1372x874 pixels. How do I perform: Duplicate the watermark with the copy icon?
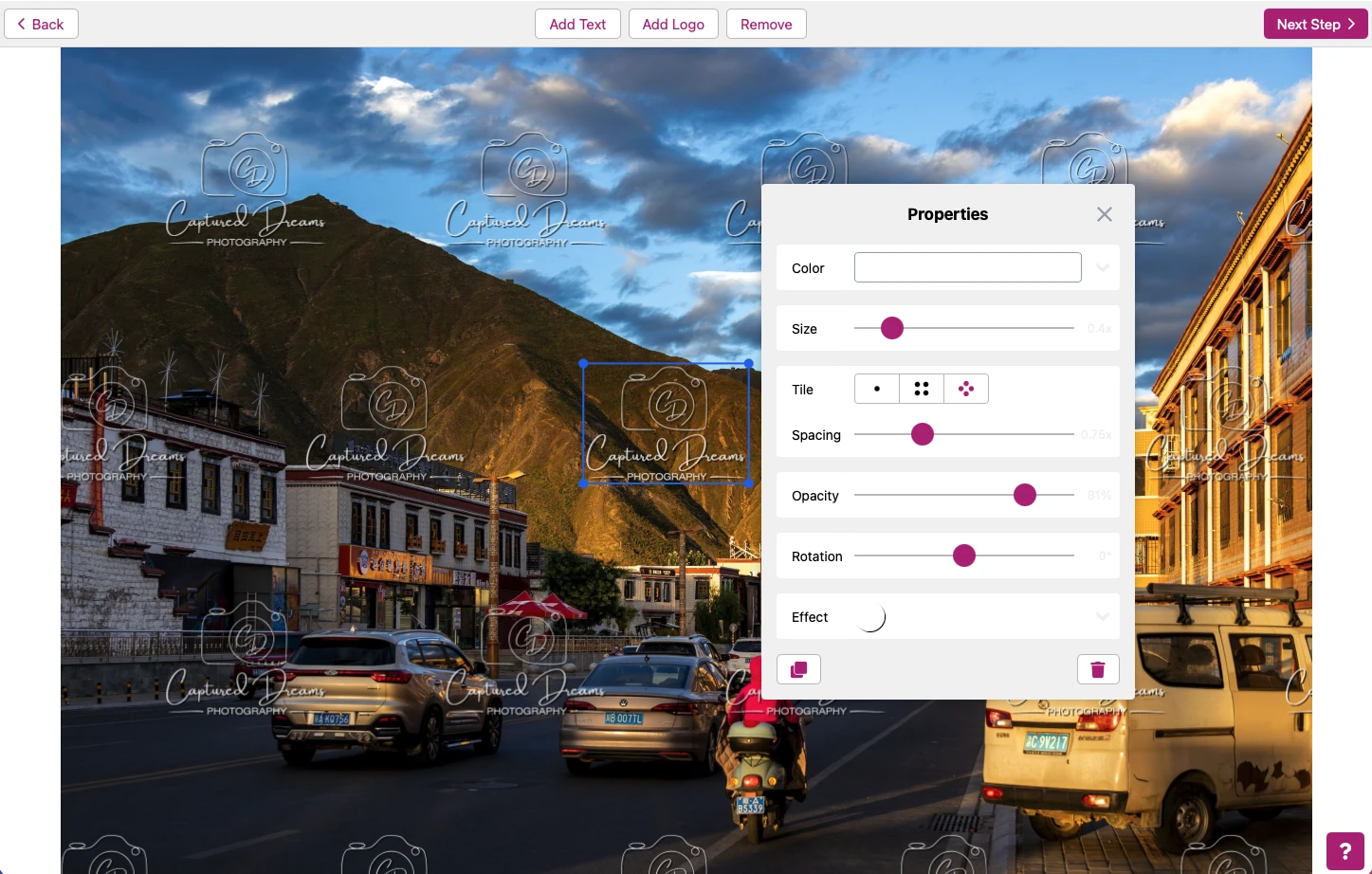point(798,669)
